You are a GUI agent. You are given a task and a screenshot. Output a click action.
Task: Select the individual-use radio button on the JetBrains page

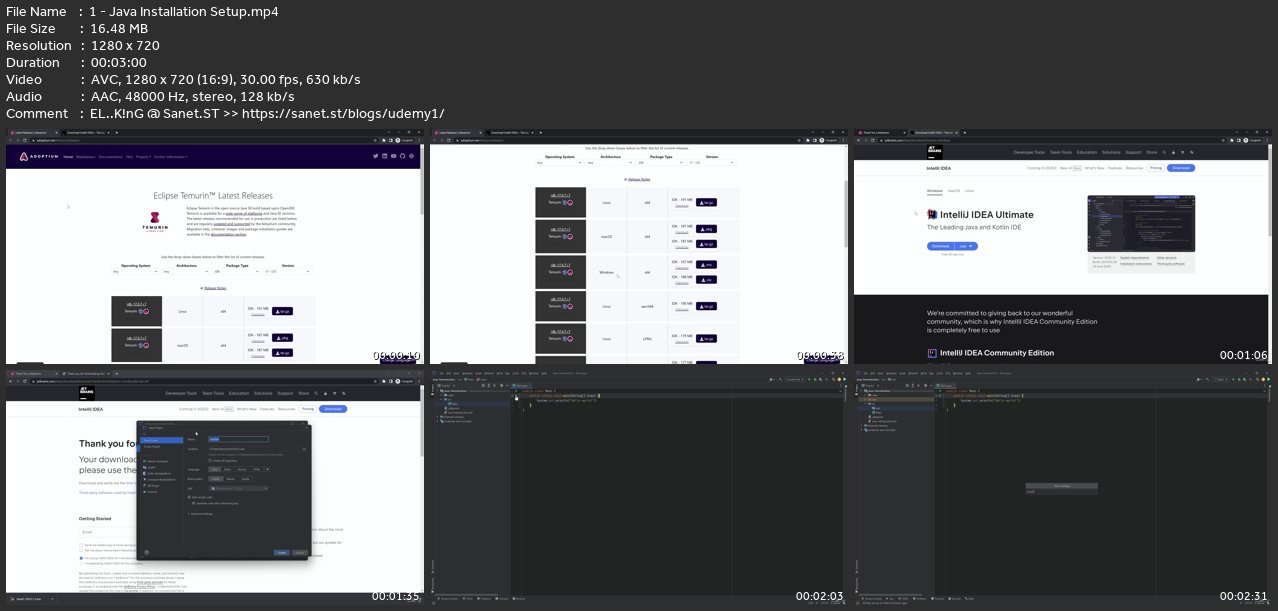[81, 558]
